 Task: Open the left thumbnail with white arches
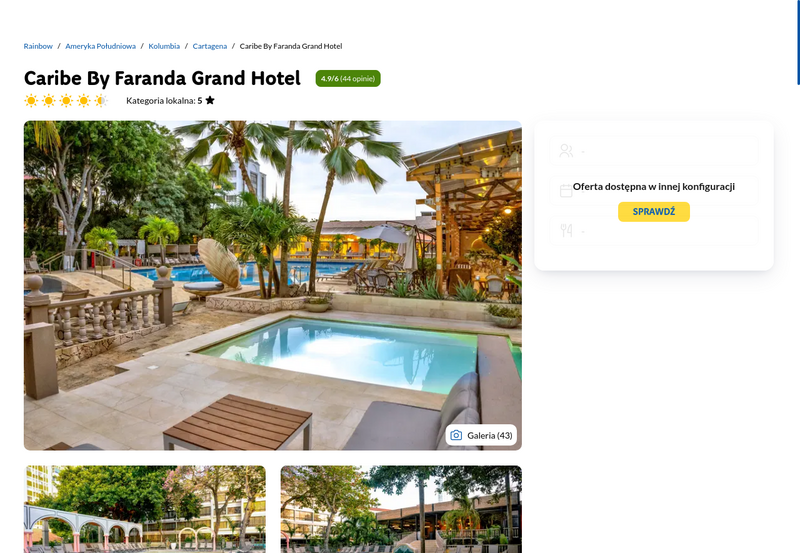(145, 509)
